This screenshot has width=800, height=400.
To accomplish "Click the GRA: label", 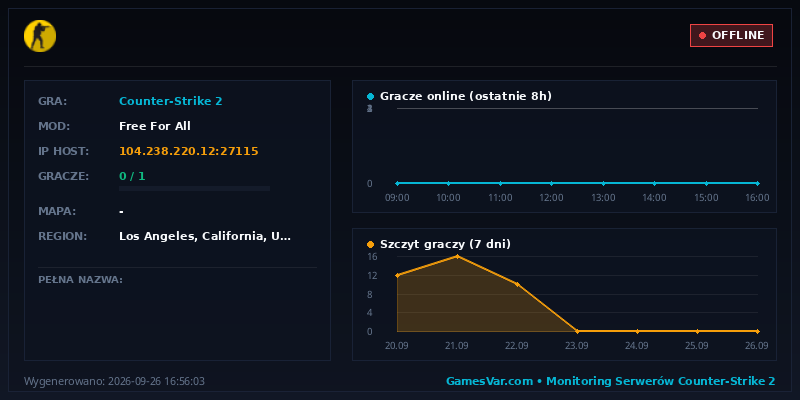I will pyautogui.click(x=53, y=101).
